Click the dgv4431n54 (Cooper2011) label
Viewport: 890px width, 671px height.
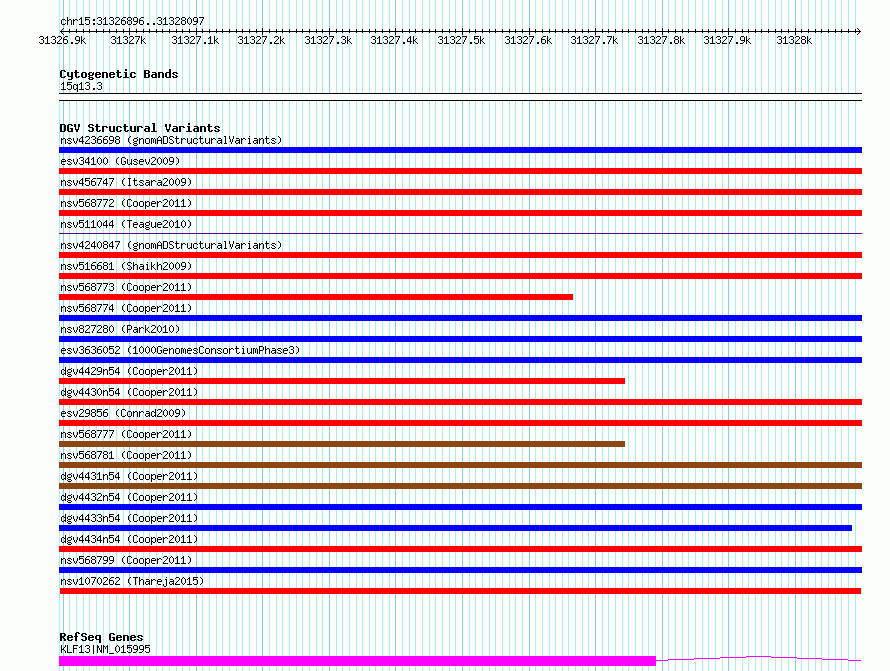point(129,476)
